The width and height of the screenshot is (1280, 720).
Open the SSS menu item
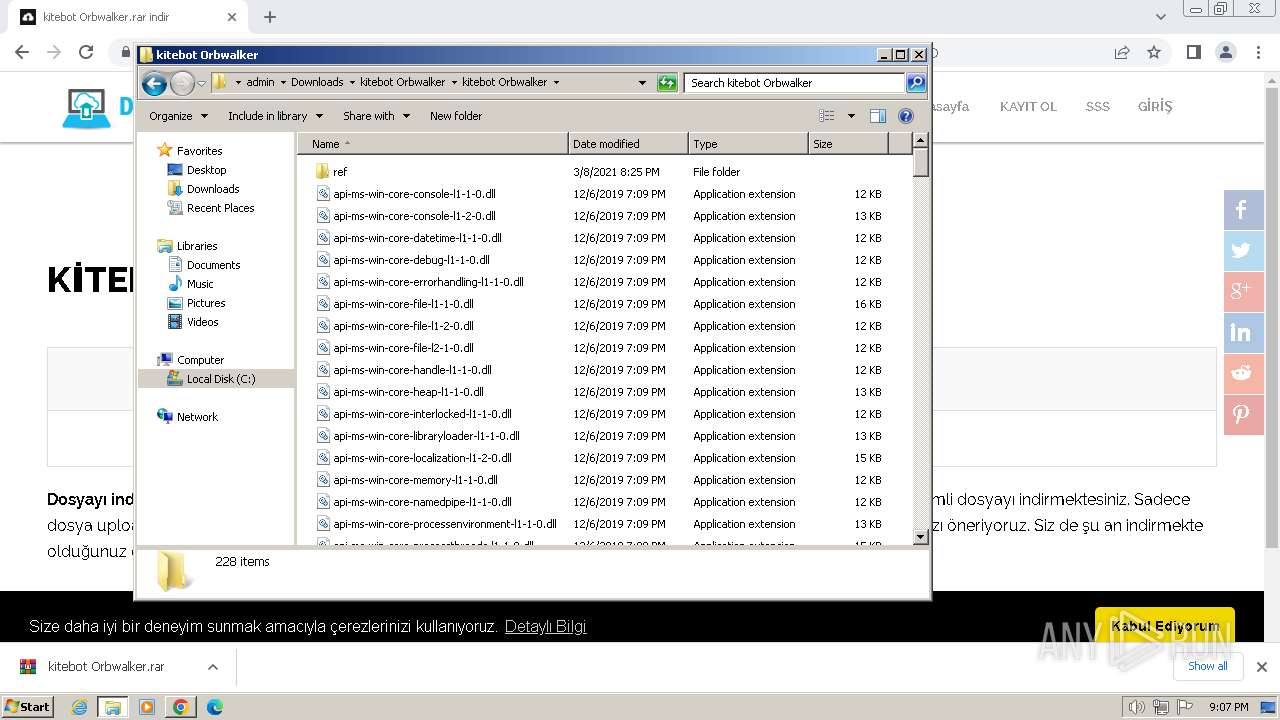point(1098,106)
